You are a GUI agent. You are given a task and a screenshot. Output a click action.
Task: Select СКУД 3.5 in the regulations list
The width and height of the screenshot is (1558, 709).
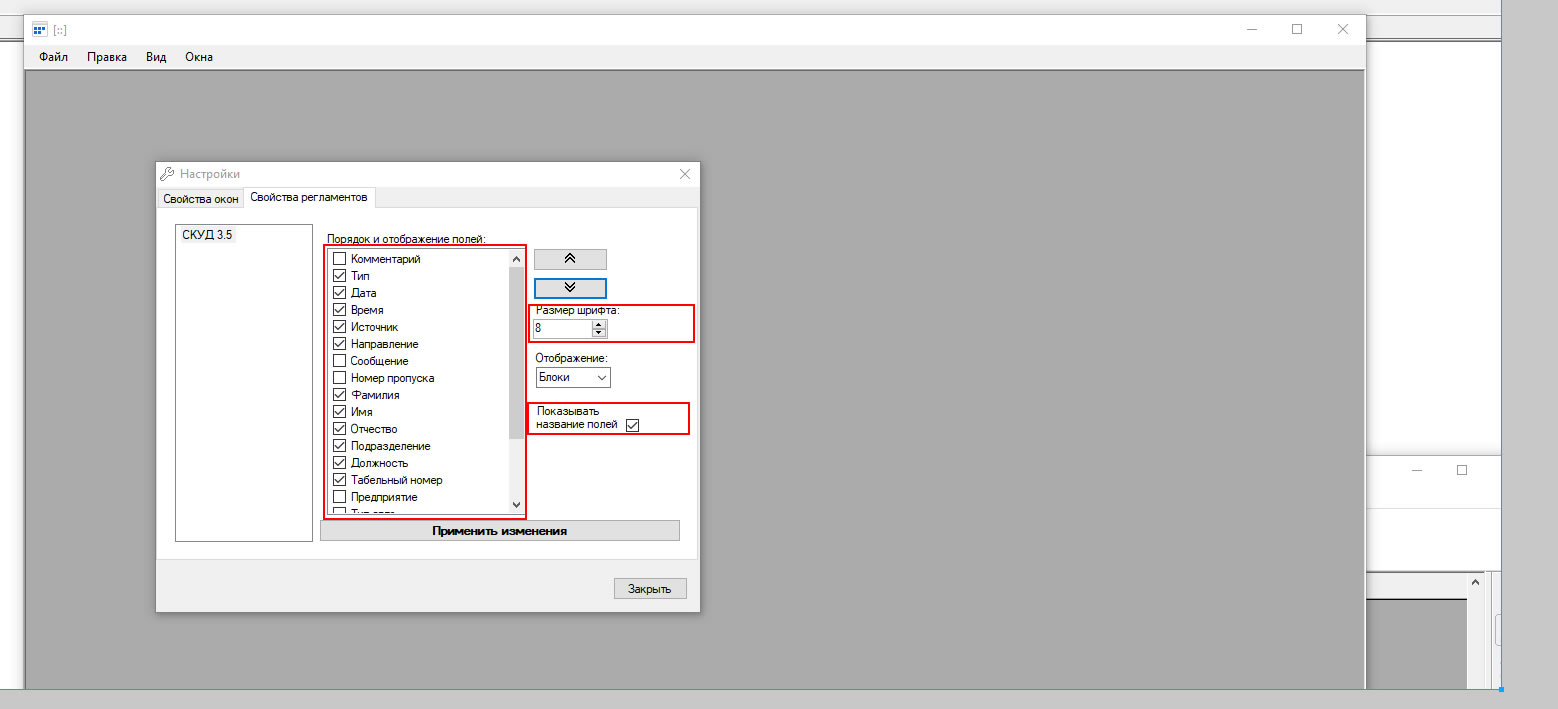pos(208,235)
